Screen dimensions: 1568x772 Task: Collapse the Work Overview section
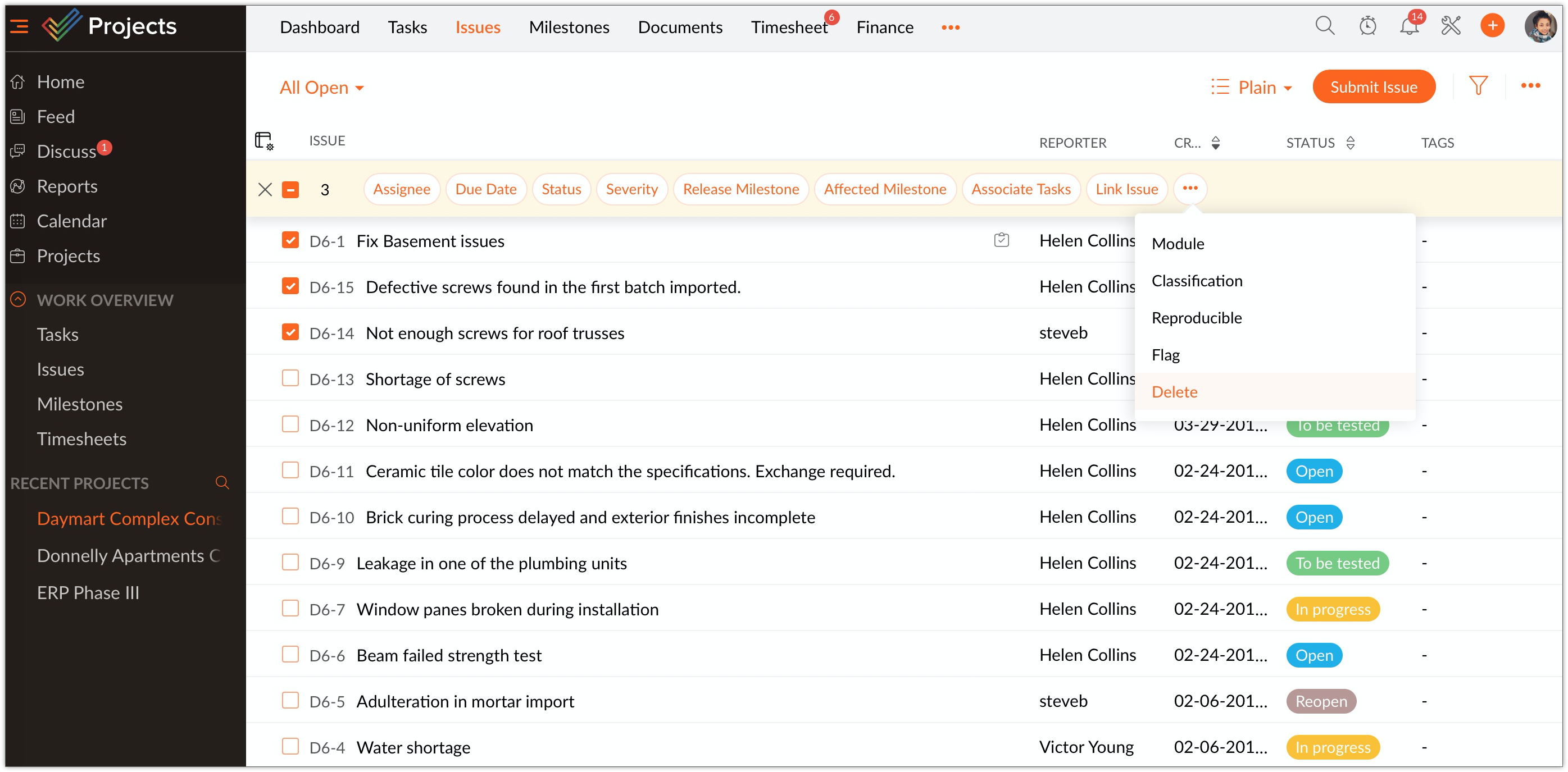point(19,299)
